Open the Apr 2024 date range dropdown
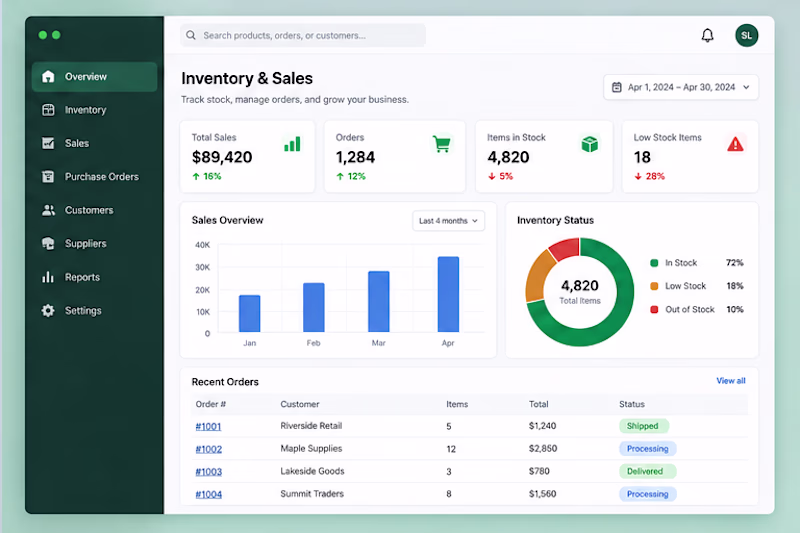Screen dimensions: 800x533 [681, 87]
